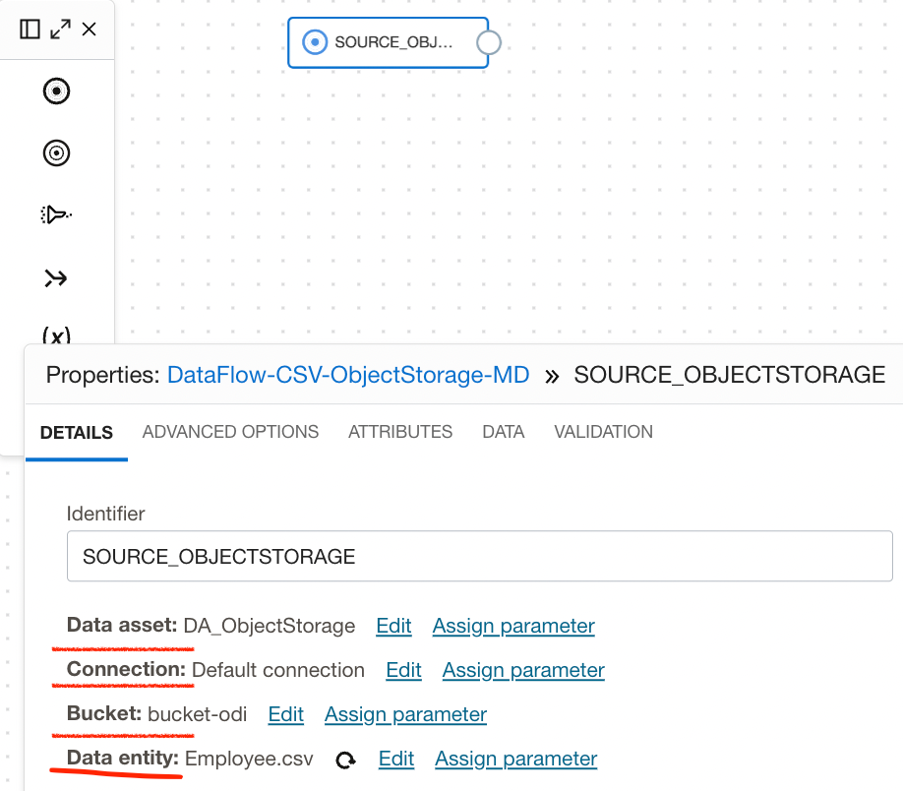Edit the Data asset DA_ObjectStorage
This screenshot has height=792, width=904.
[393, 626]
